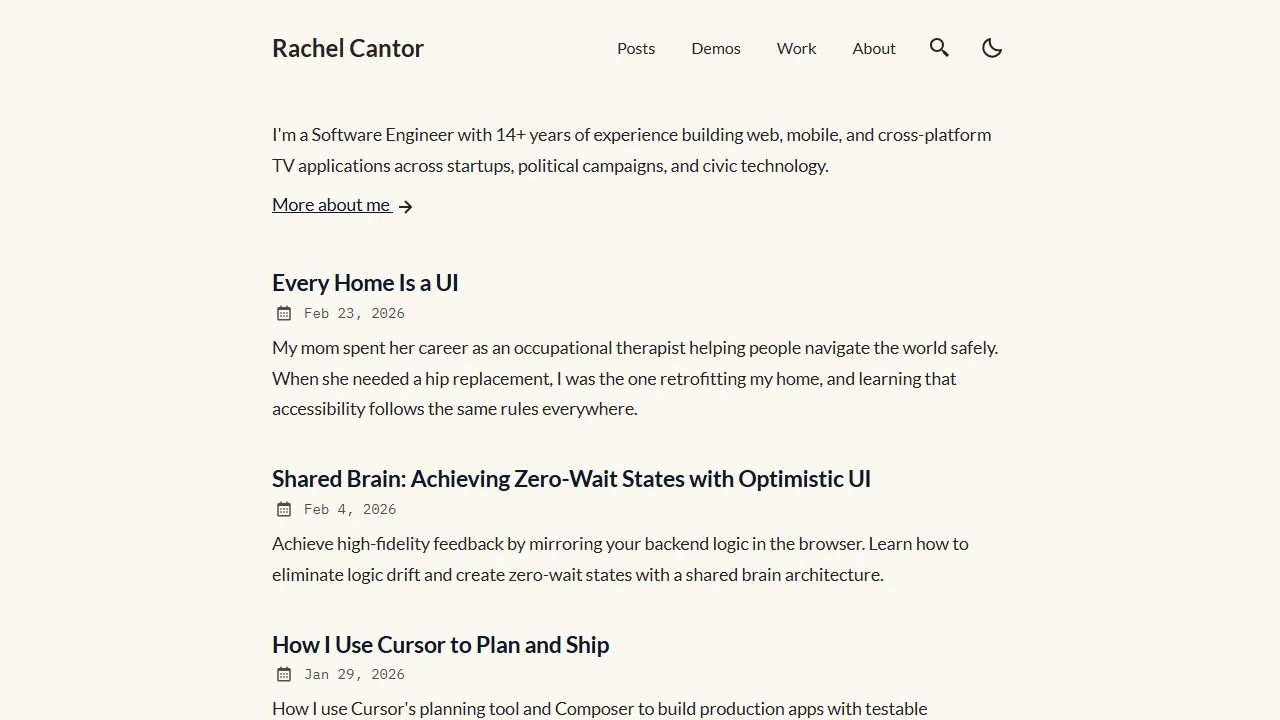This screenshot has width=1280, height=720.
Task: Follow the More about me link
Action: click(x=331, y=204)
